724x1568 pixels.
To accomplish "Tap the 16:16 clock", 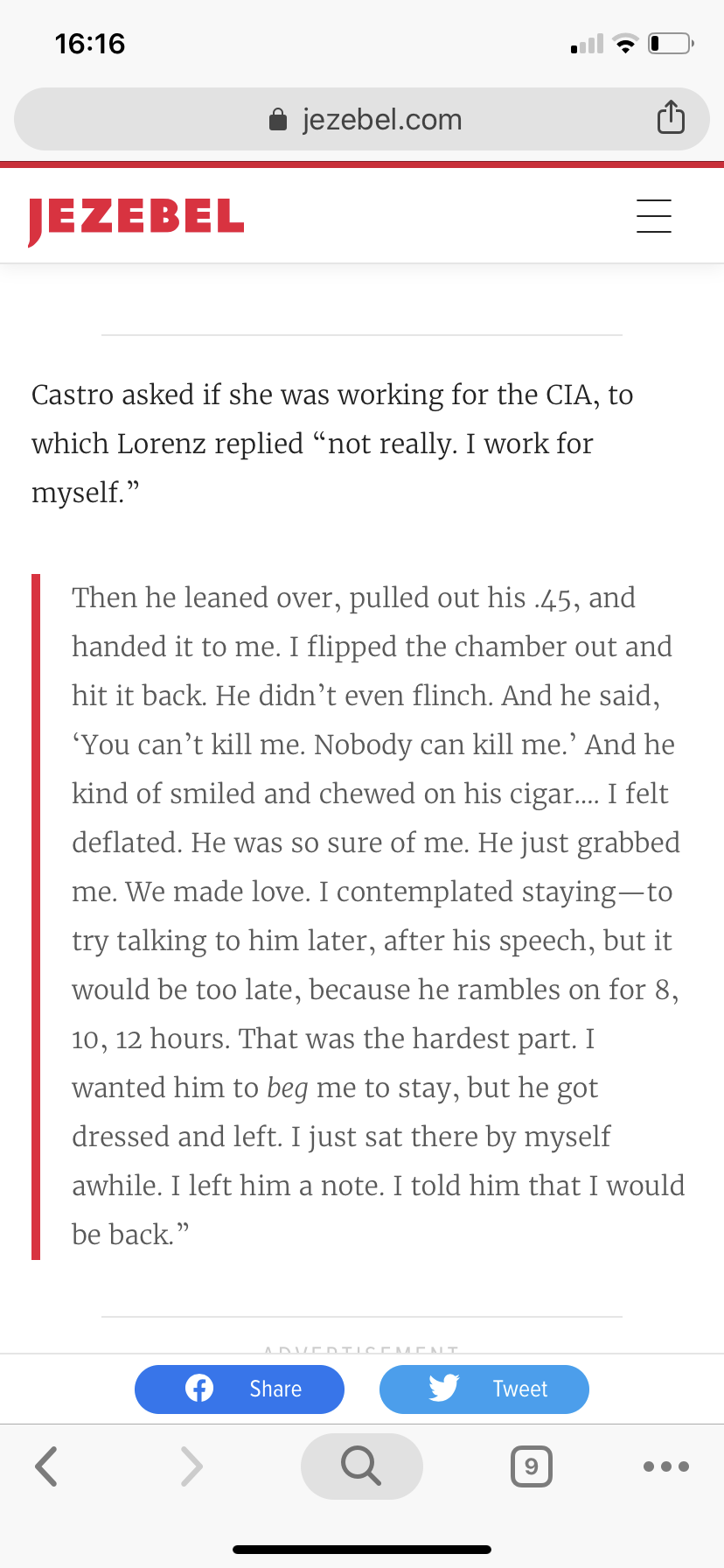I will pyautogui.click(x=90, y=44).
